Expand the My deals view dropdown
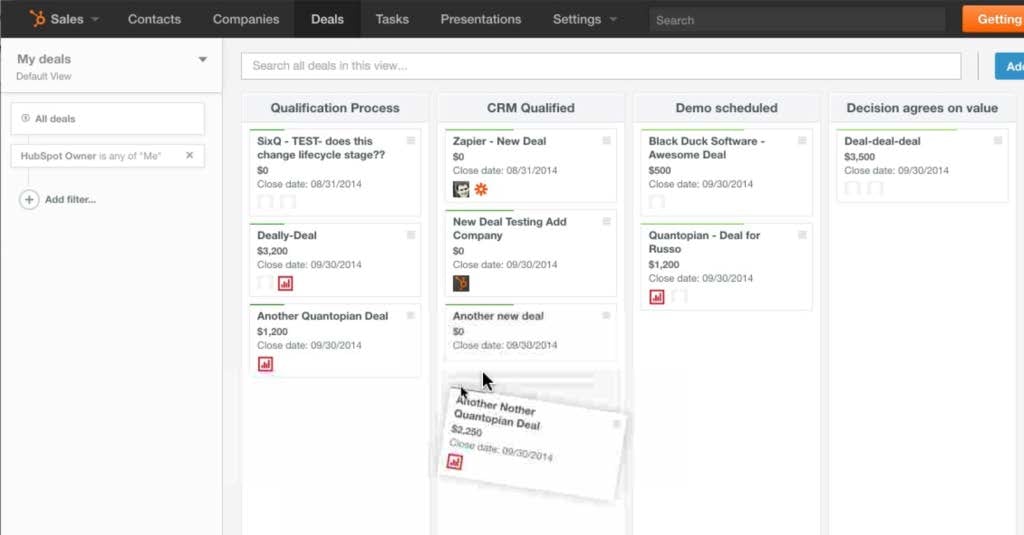 pos(203,60)
